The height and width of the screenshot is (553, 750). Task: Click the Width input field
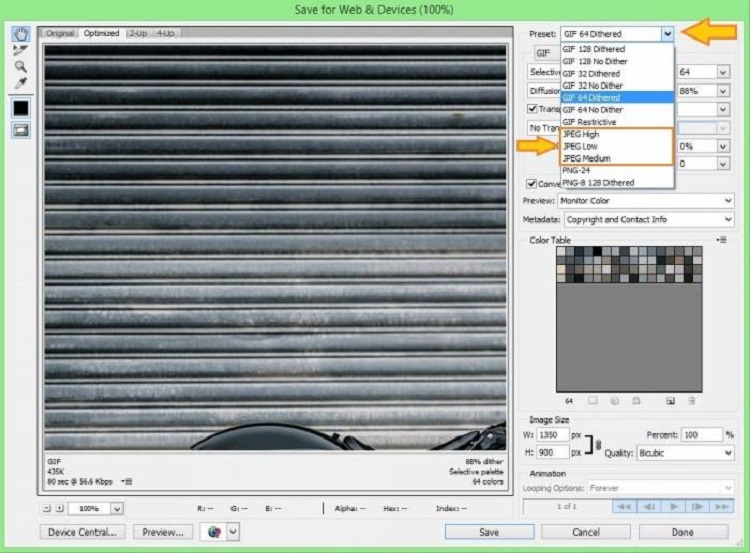tap(553, 435)
